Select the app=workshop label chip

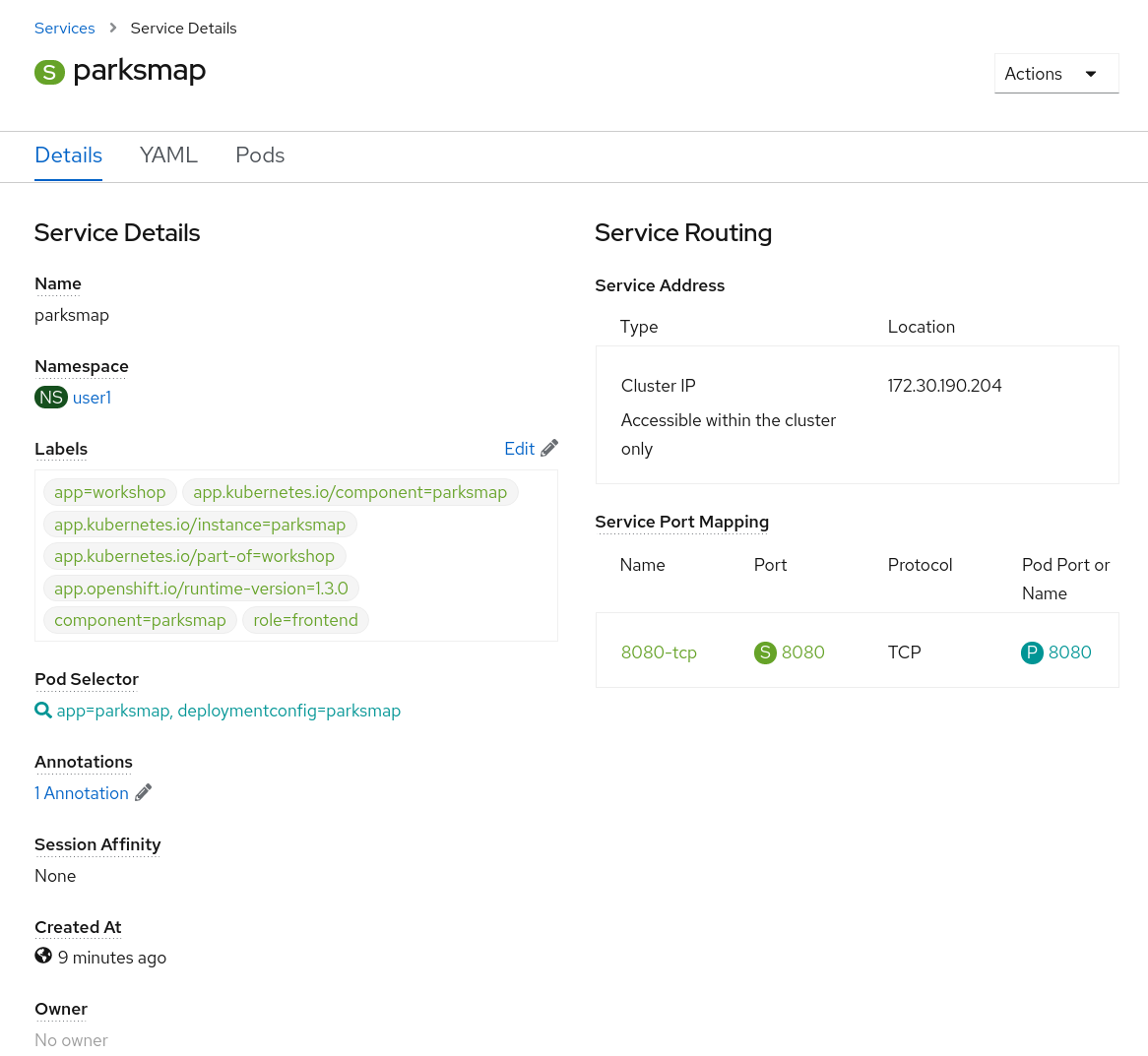tap(110, 492)
